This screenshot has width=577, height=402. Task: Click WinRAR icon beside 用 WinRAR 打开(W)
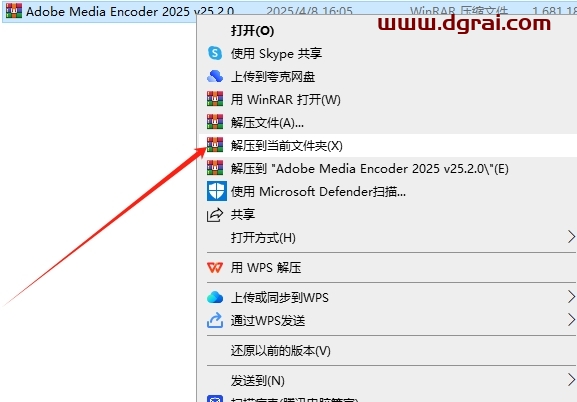tap(215, 99)
